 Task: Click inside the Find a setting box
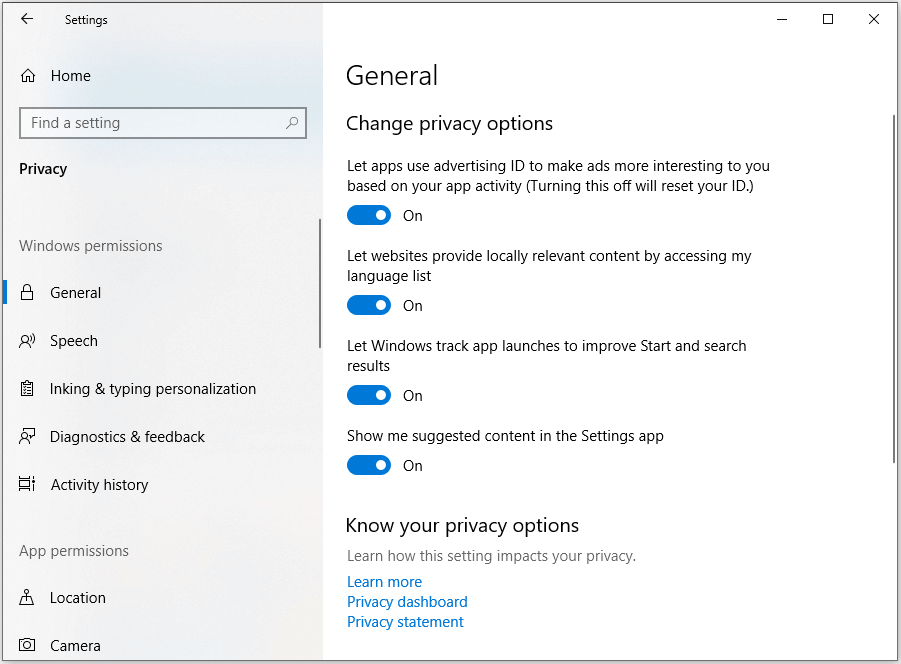pos(150,122)
